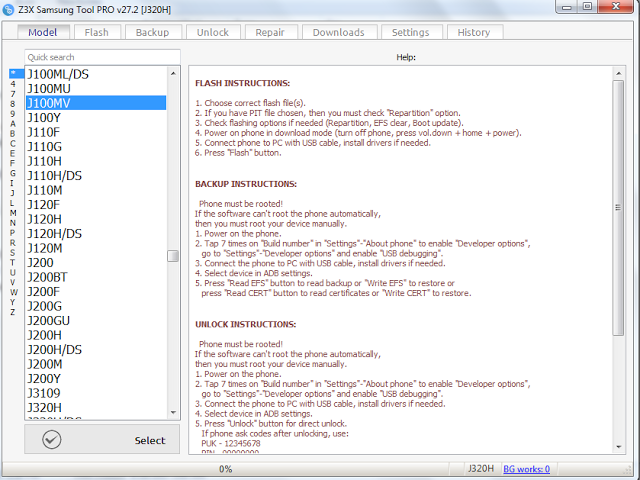Jump to index letter S
The height and width of the screenshot is (480, 640).
13,253
